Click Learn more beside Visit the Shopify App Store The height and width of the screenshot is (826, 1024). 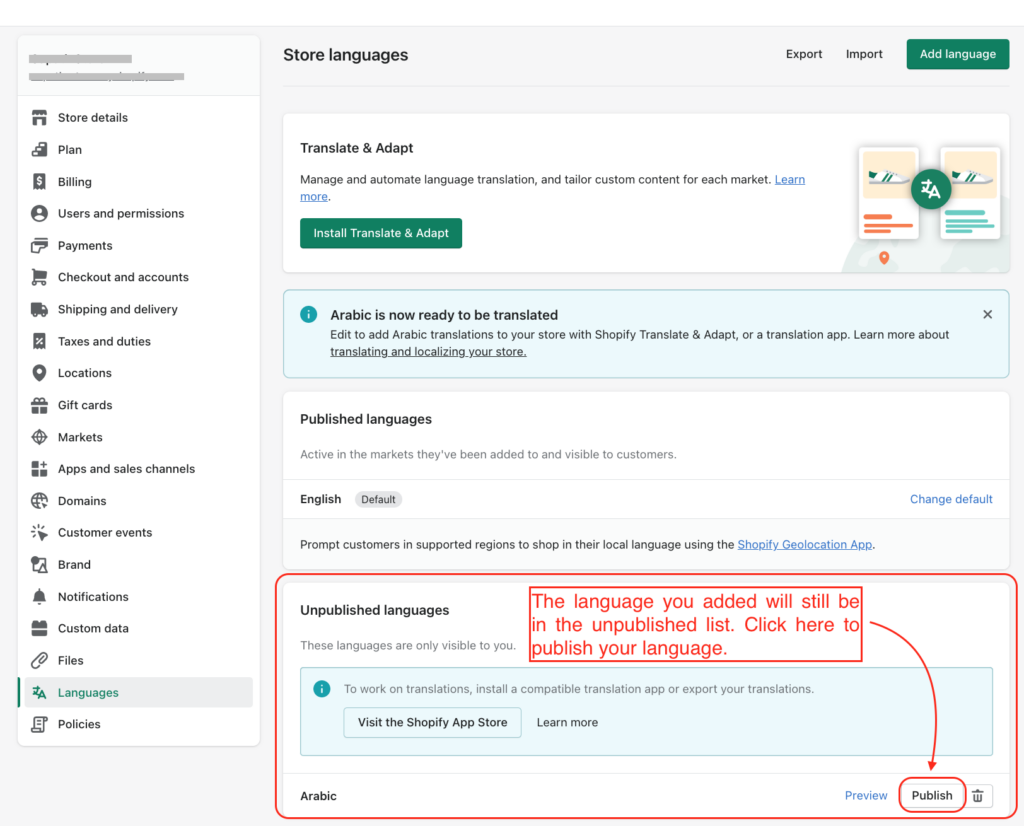click(567, 722)
